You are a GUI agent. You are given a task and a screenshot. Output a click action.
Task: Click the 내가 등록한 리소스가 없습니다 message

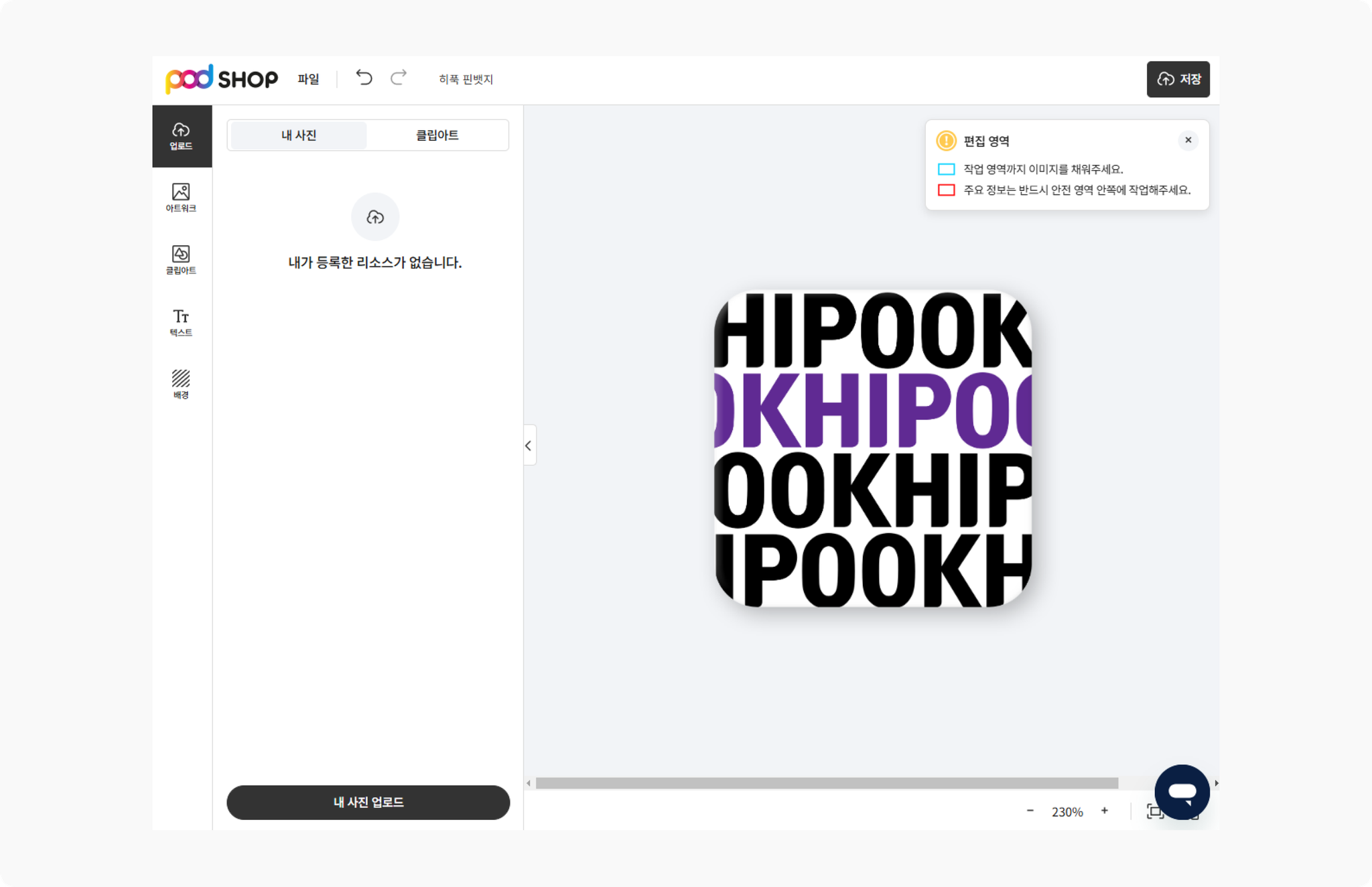pos(375,263)
